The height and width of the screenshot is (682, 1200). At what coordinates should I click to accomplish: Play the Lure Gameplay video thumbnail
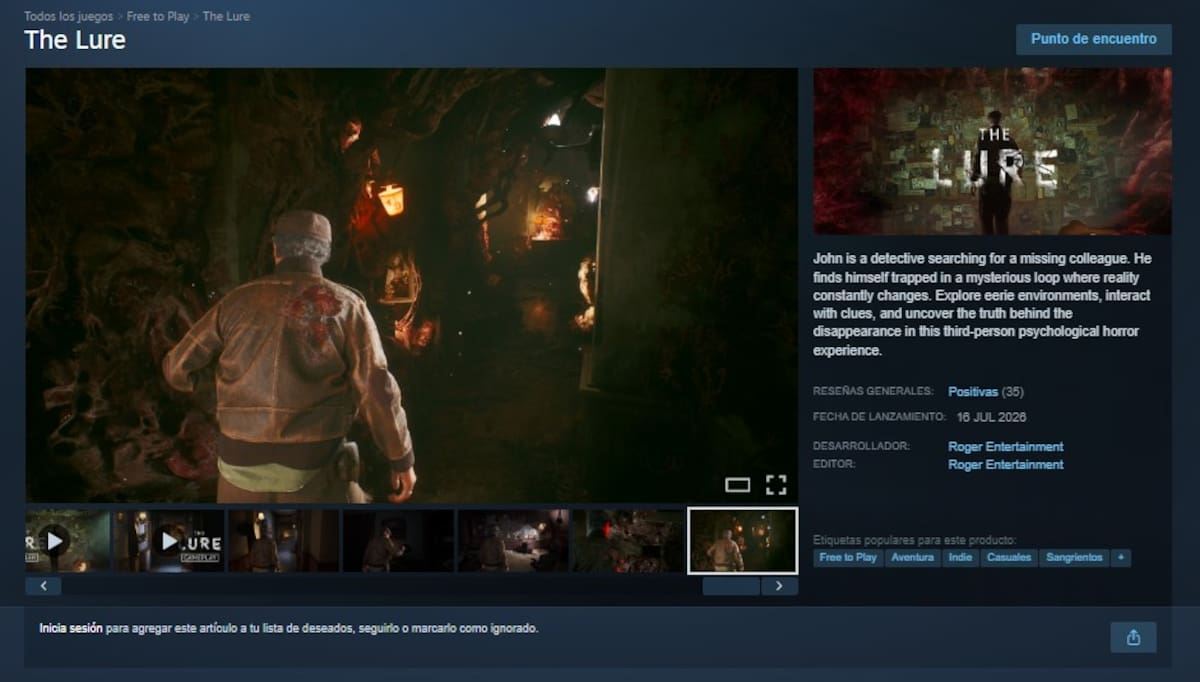tap(169, 541)
